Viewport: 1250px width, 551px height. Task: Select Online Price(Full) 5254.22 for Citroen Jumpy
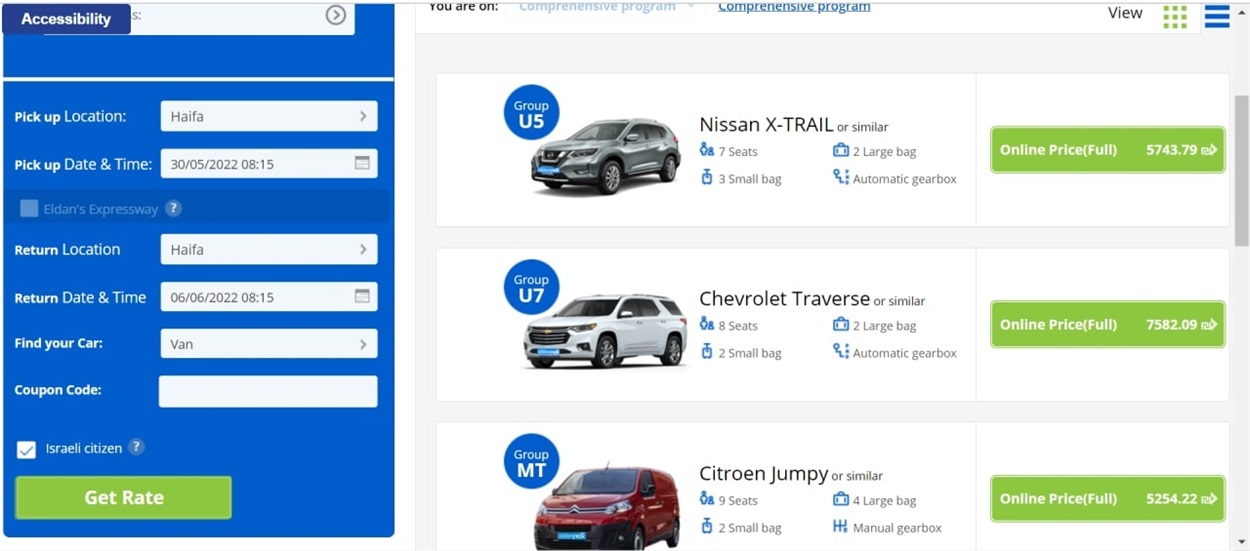tap(1107, 498)
